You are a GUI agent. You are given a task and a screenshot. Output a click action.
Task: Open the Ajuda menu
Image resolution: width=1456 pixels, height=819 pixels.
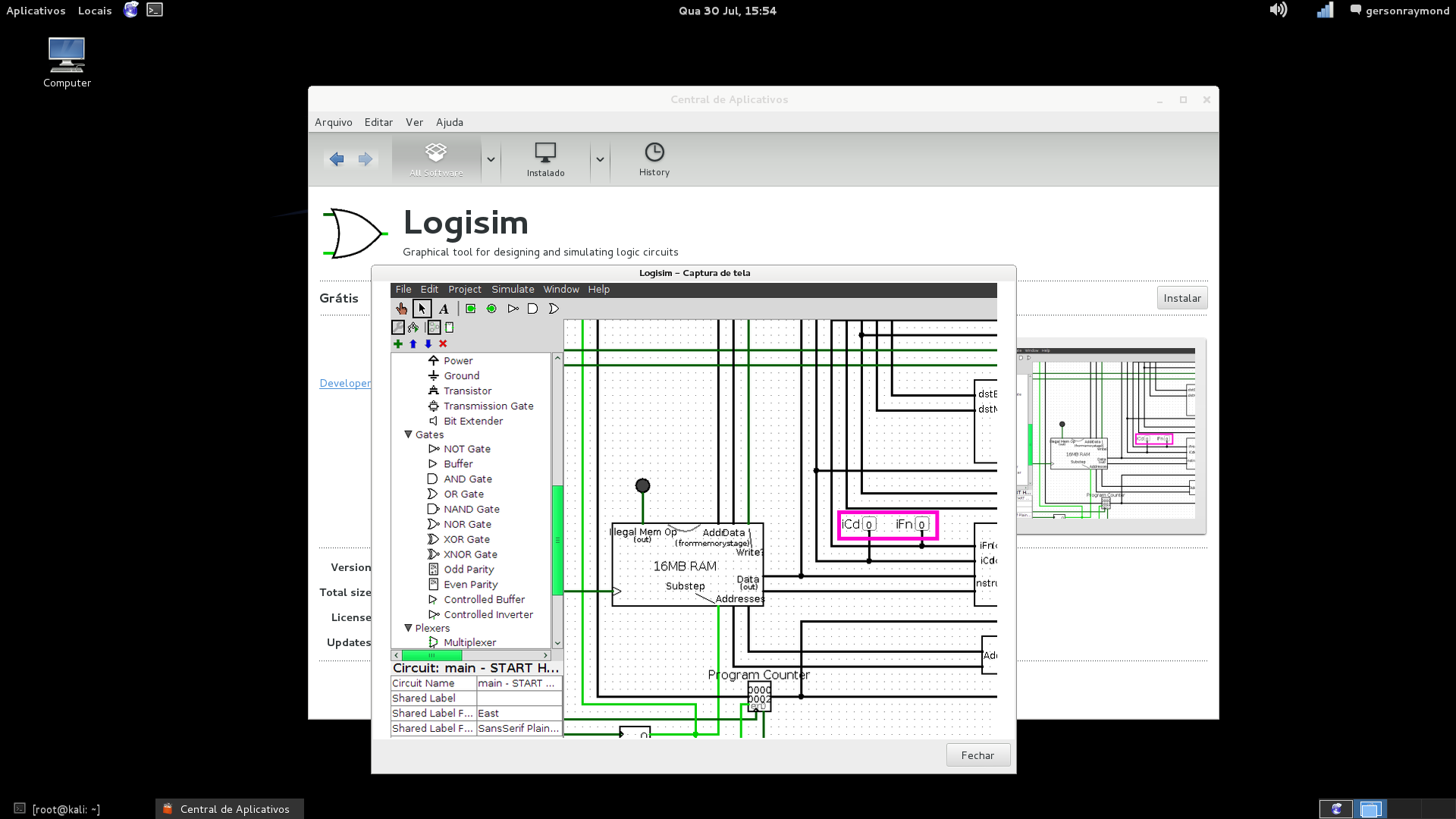tap(450, 122)
